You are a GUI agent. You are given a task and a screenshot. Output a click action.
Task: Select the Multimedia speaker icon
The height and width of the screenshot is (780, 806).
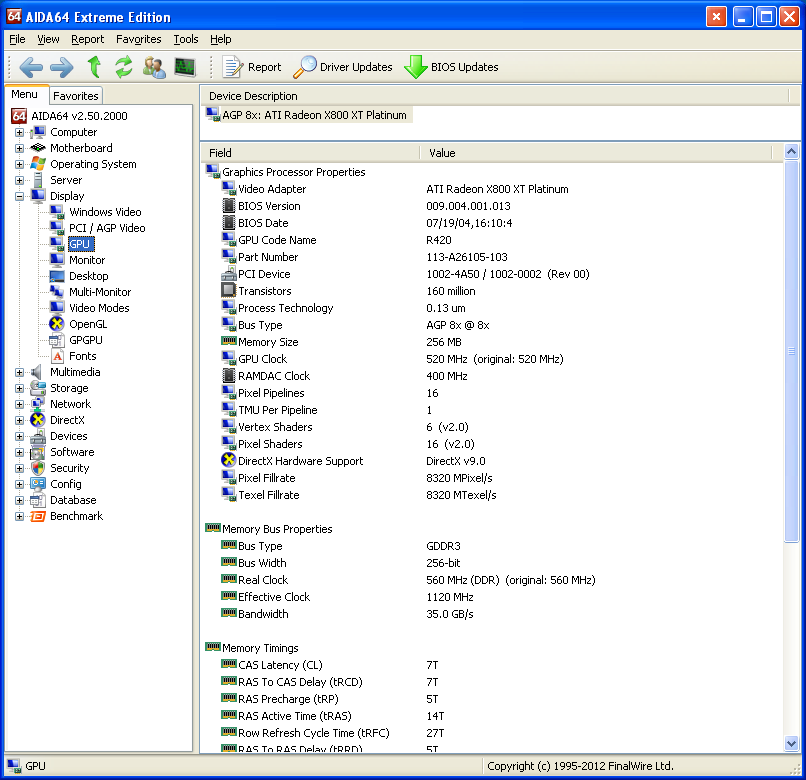(x=37, y=372)
